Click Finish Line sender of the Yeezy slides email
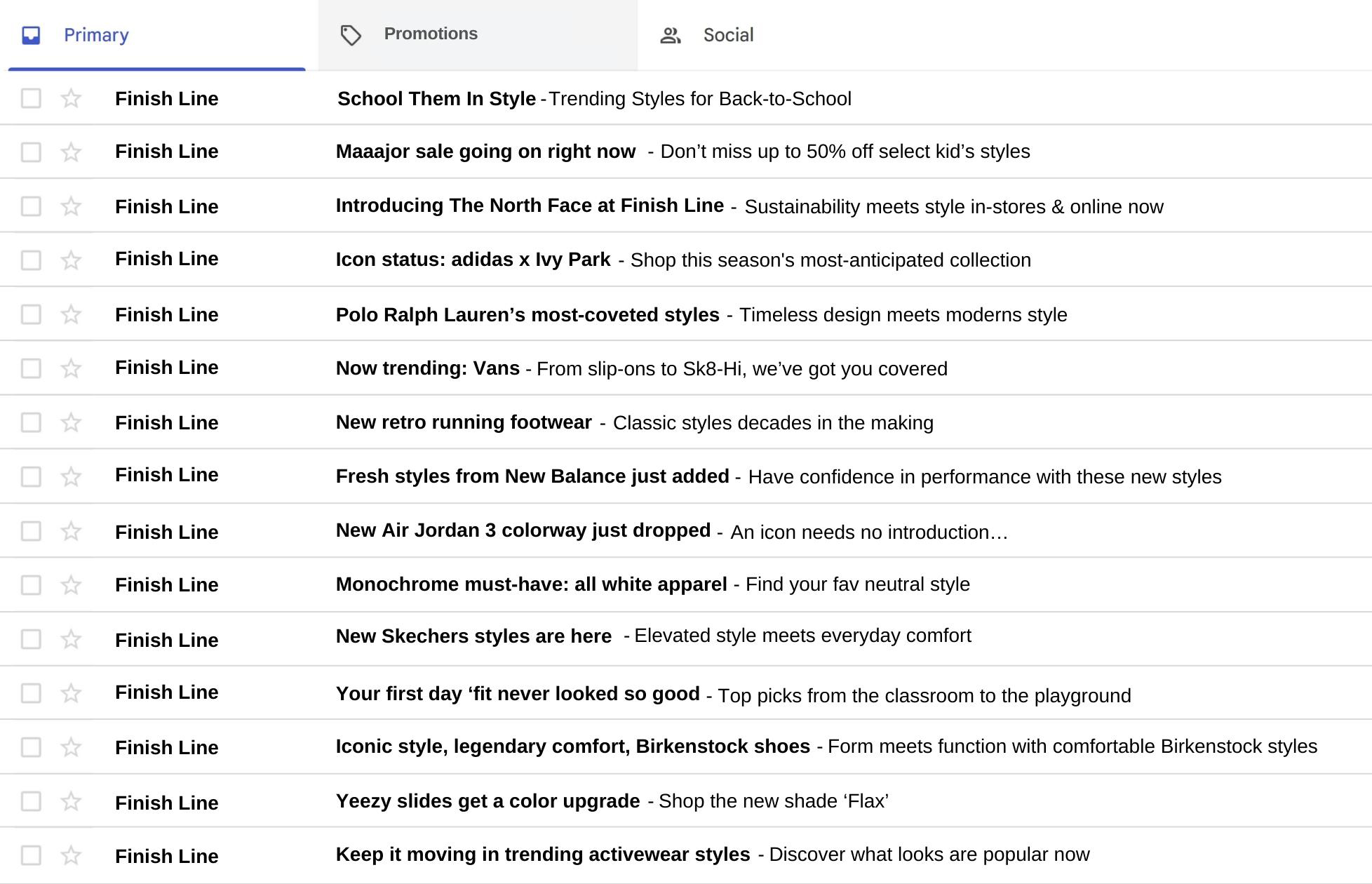The width and height of the screenshot is (1372, 884). point(167,803)
